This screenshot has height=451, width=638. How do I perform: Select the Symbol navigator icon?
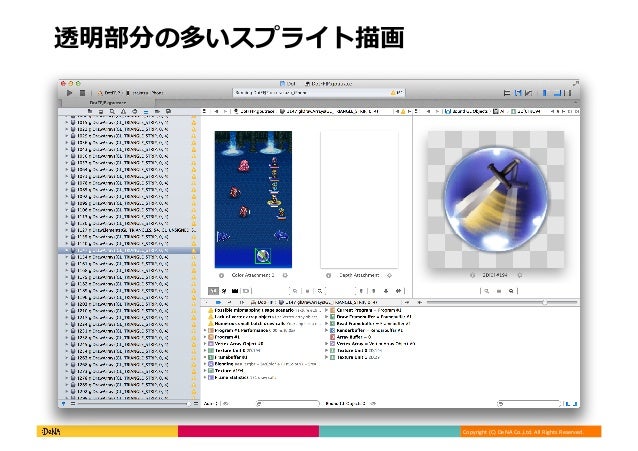(101, 111)
